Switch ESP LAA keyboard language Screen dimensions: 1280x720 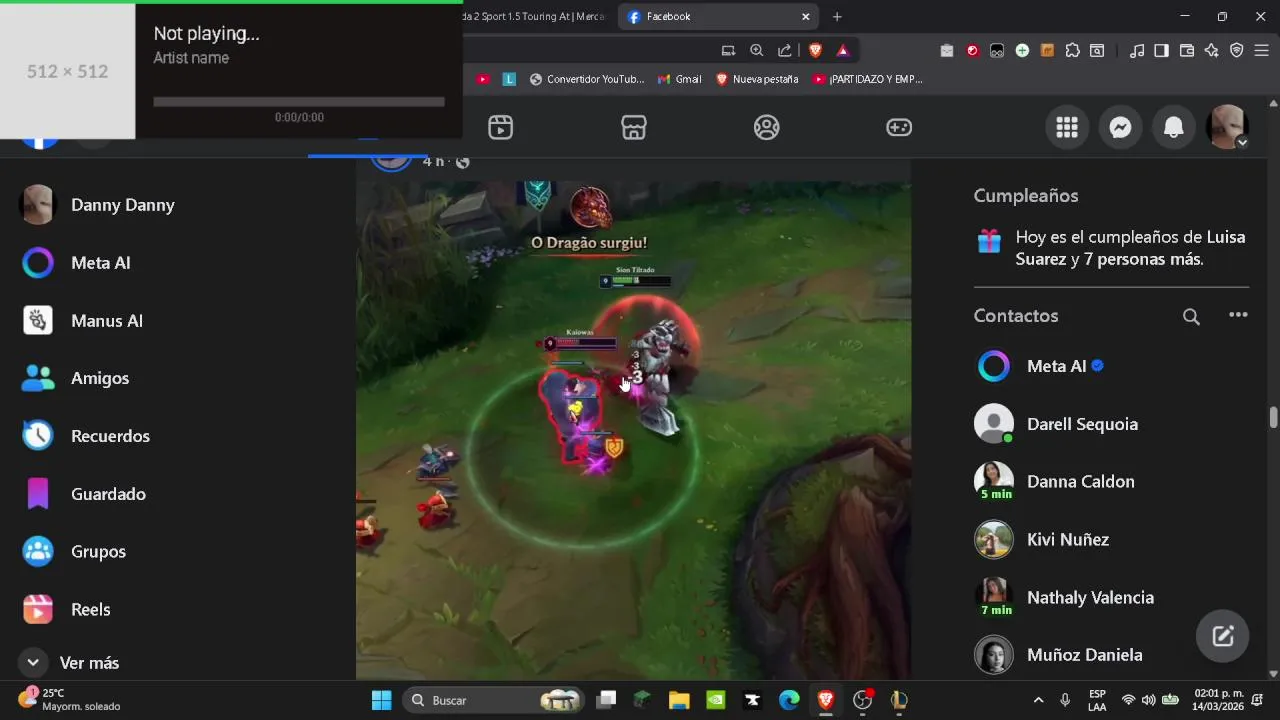coord(1097,700)
